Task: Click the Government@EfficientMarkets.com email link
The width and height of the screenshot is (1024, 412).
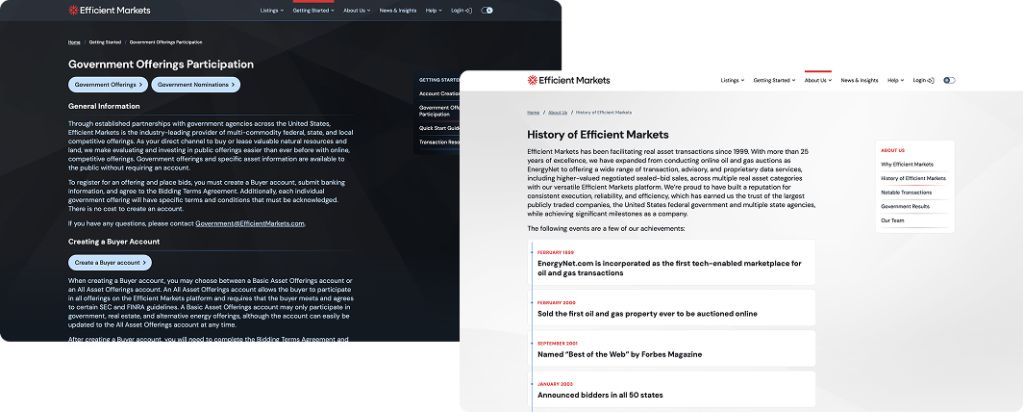Action: click(x=250, y=223)
